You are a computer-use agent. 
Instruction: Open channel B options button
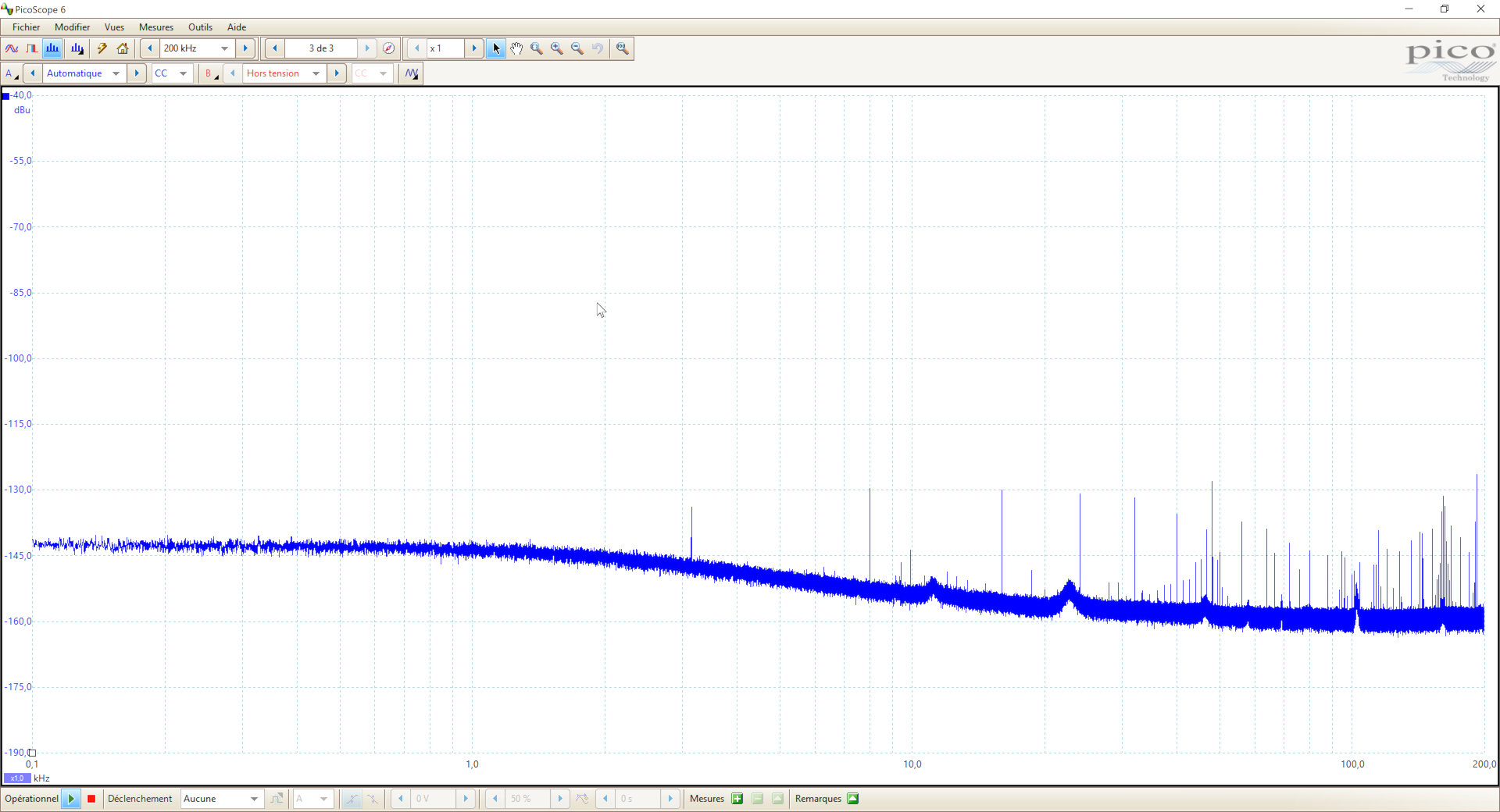[211, 73]
